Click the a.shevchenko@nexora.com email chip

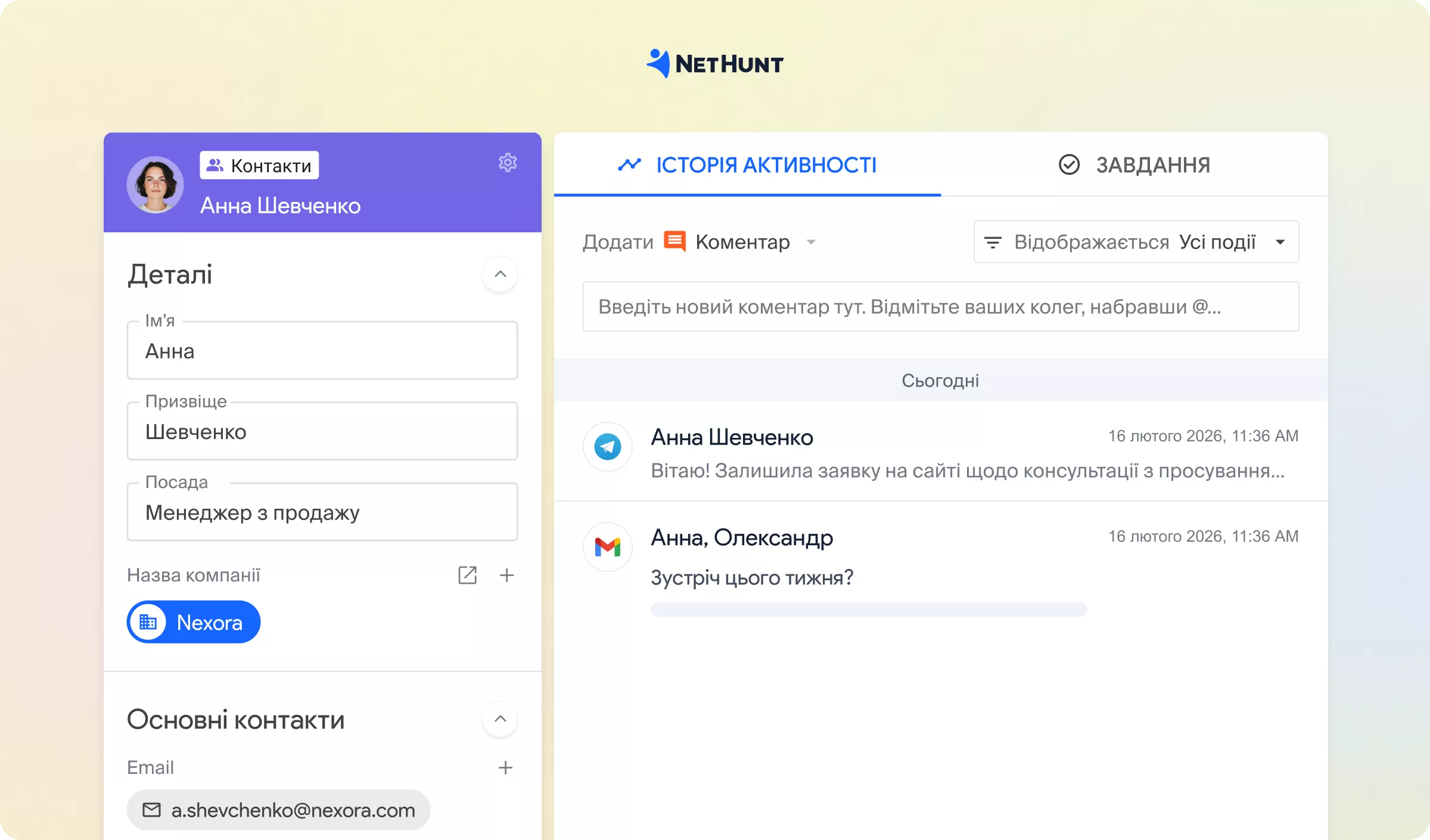pos(278,810)
